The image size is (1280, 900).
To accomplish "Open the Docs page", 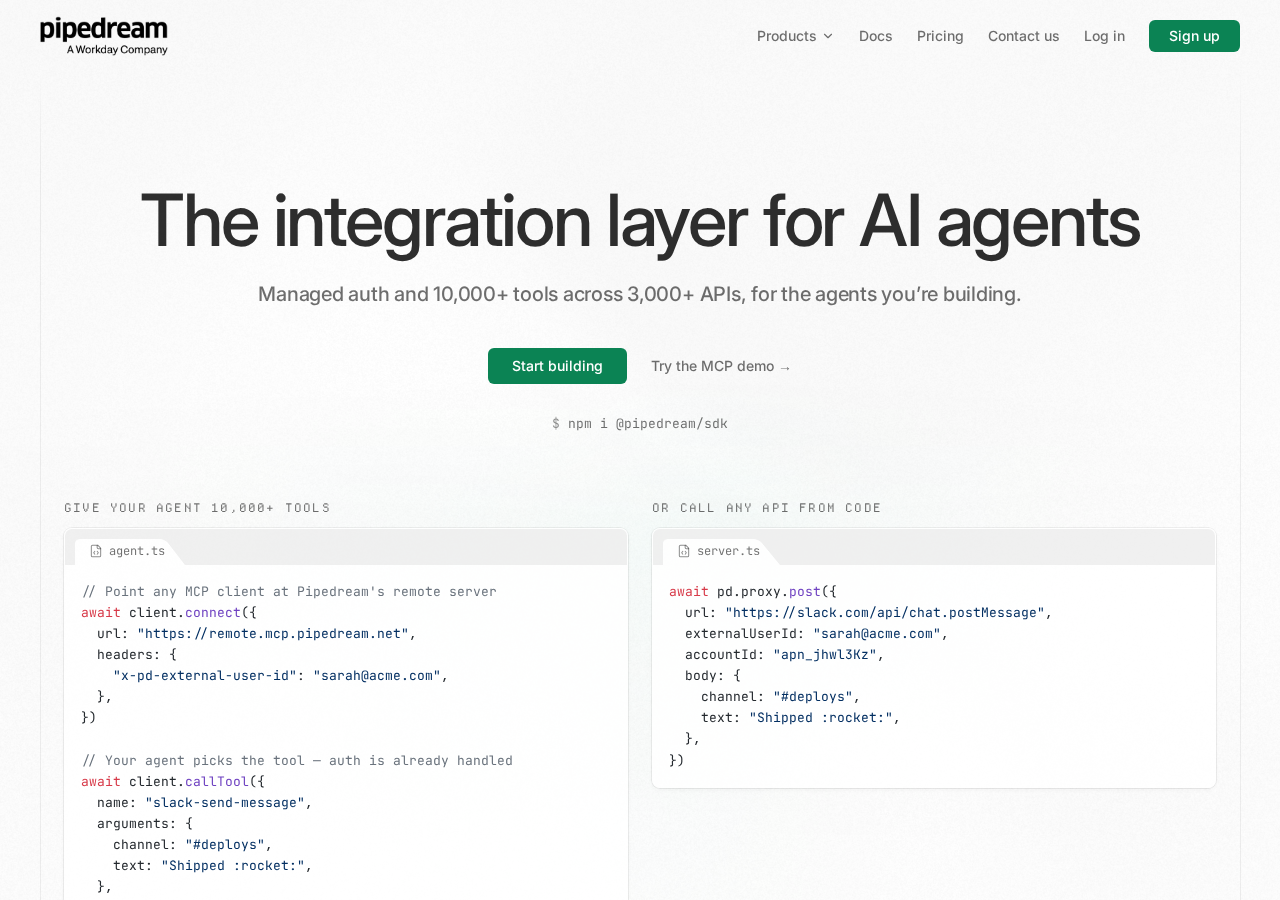I will tap(876, 36).
